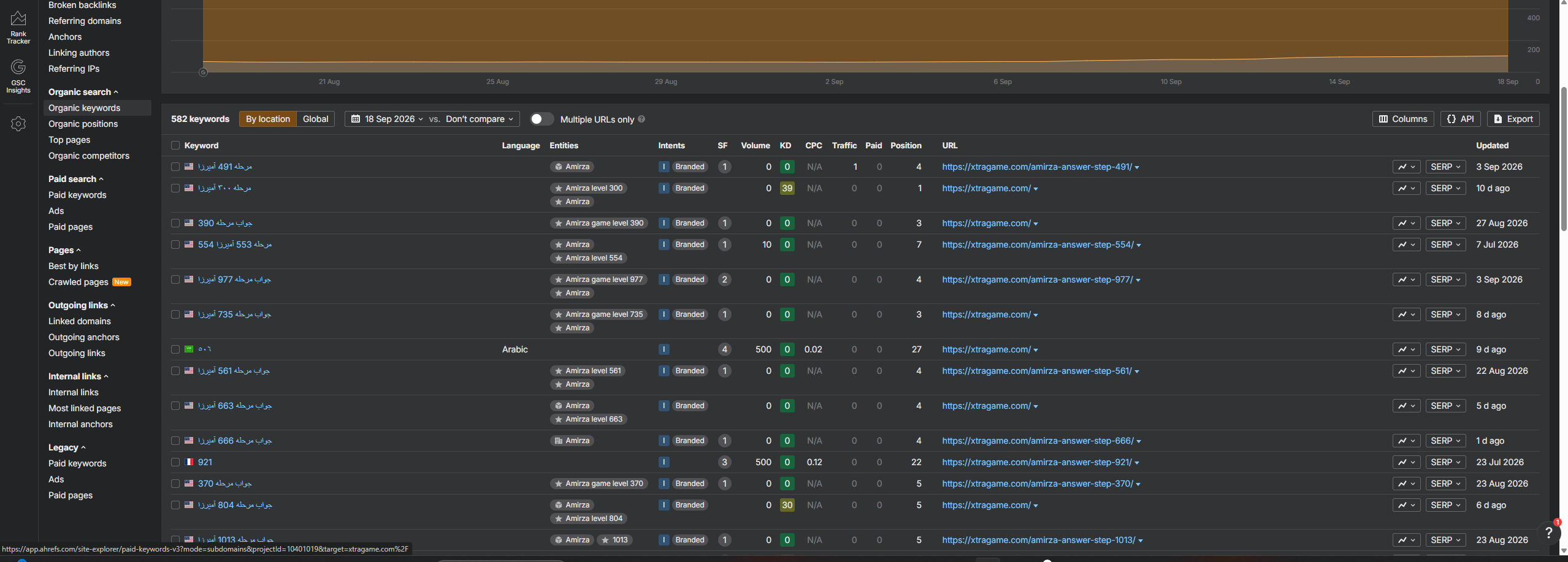Open Rank Tracker from the sidebar
The image size is (1568, 562).
pos(18,28)
